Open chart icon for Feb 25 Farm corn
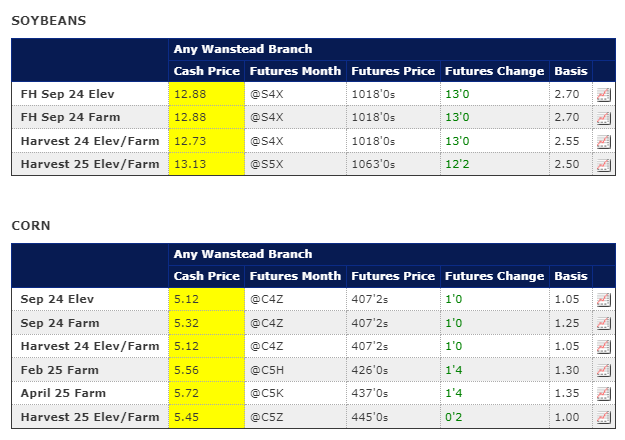The width and height of the screenshot is (625, 440). [603, 369]
